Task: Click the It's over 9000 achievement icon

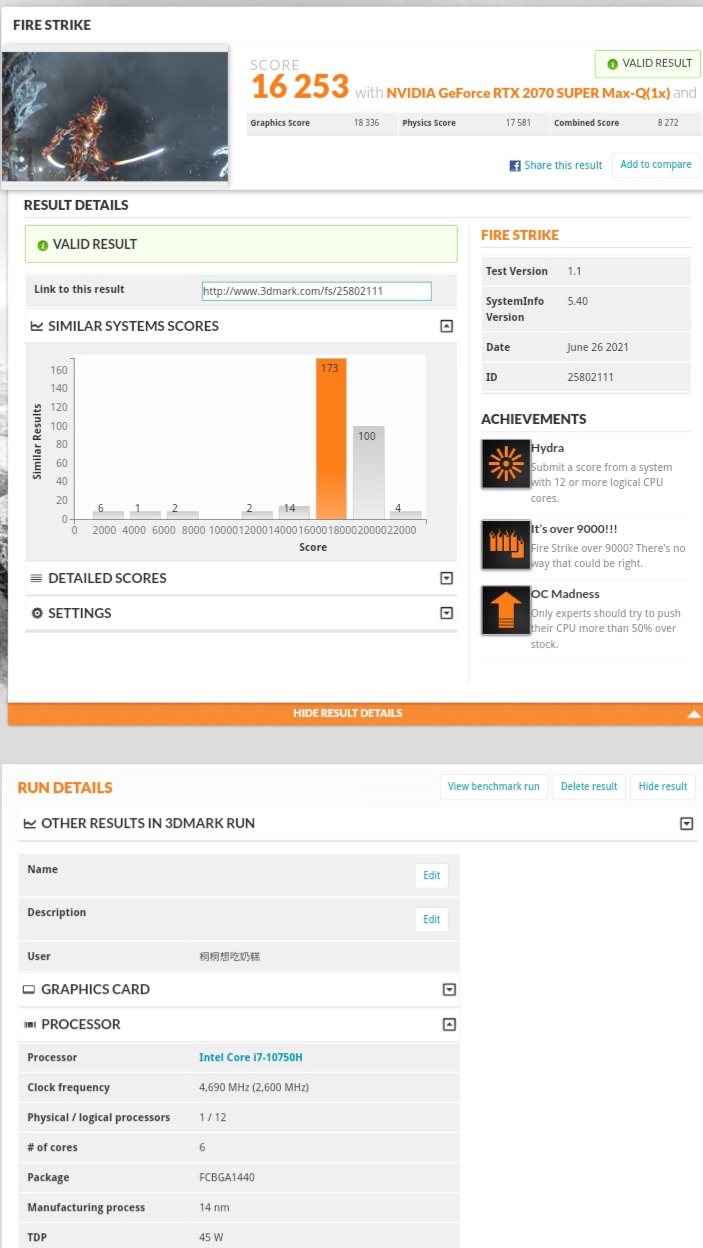Action: pos(505,545)
